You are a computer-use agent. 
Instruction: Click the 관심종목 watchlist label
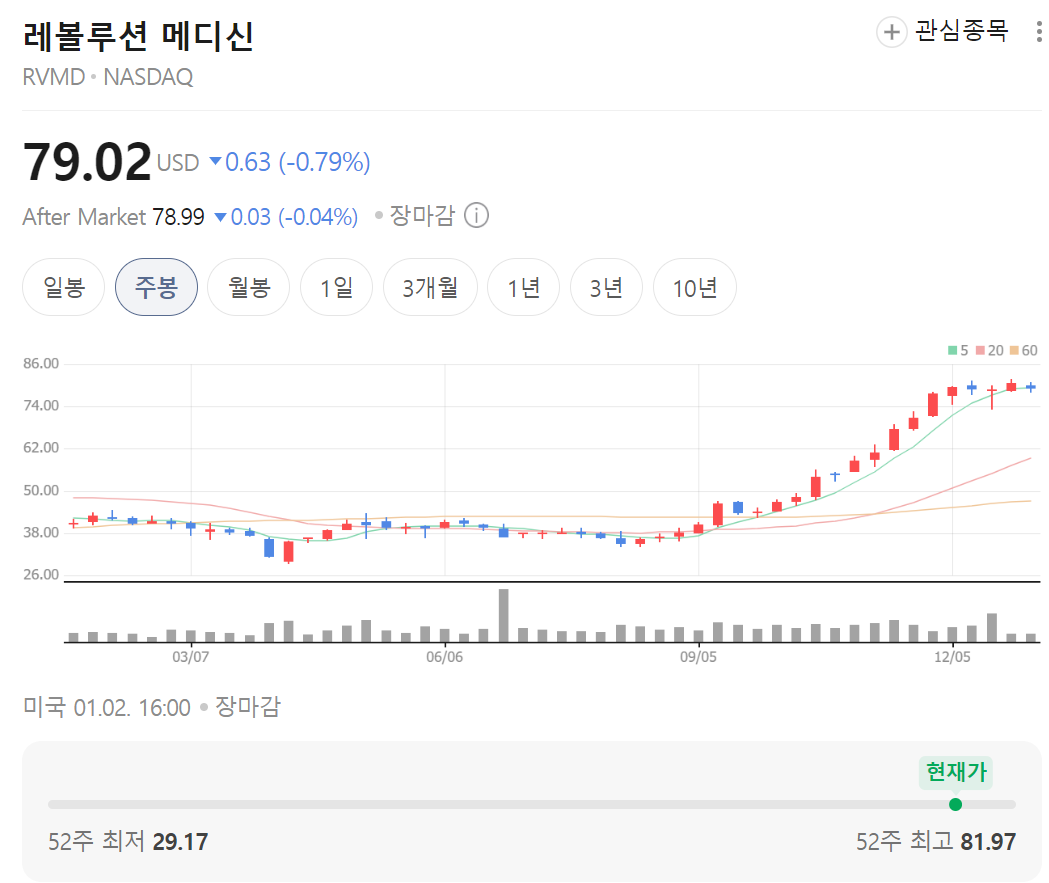[x=961, y=31]
